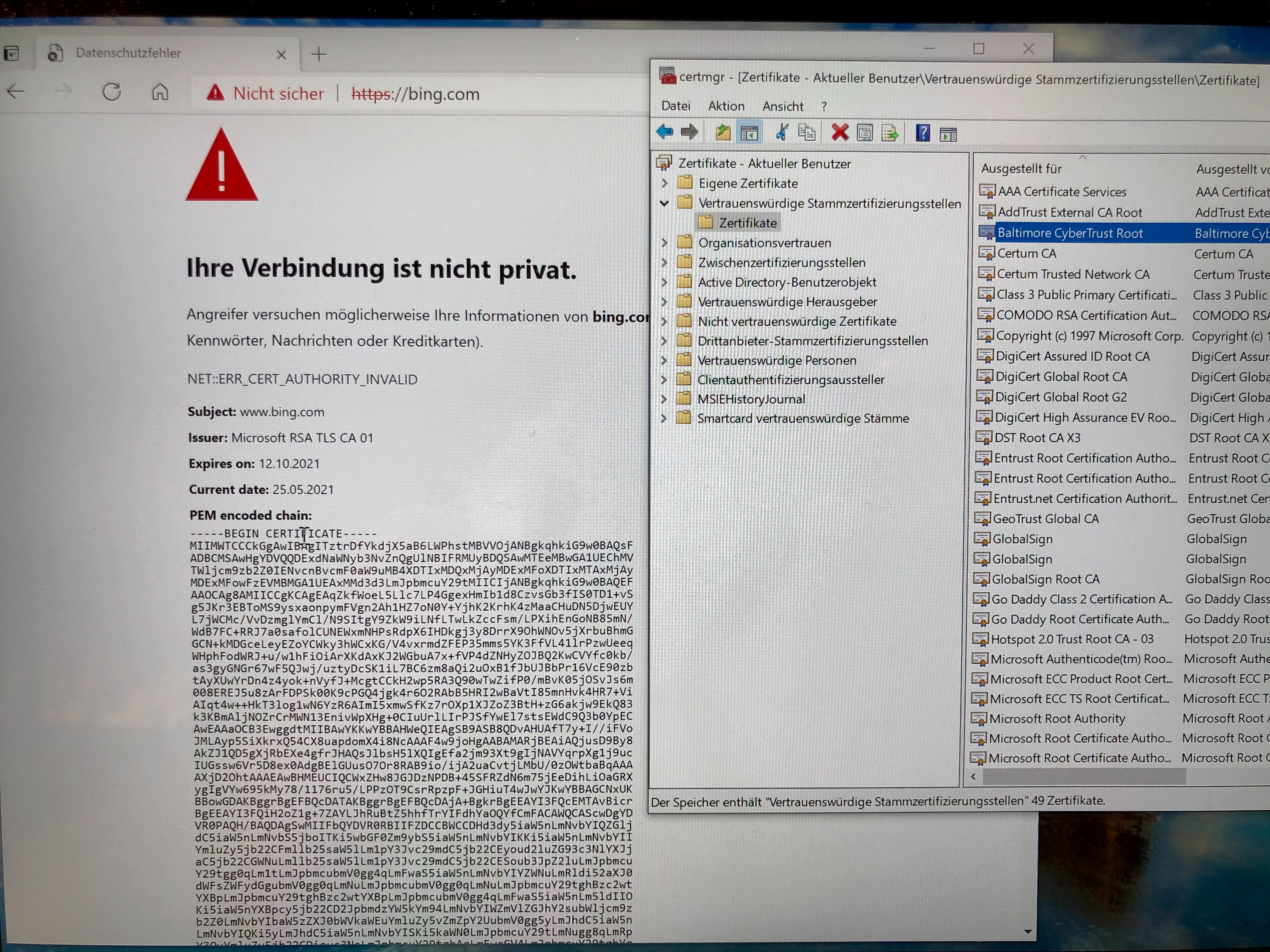Click the blue help question mark icon
The image size is (1270, 952).
(x=923, y=134)
